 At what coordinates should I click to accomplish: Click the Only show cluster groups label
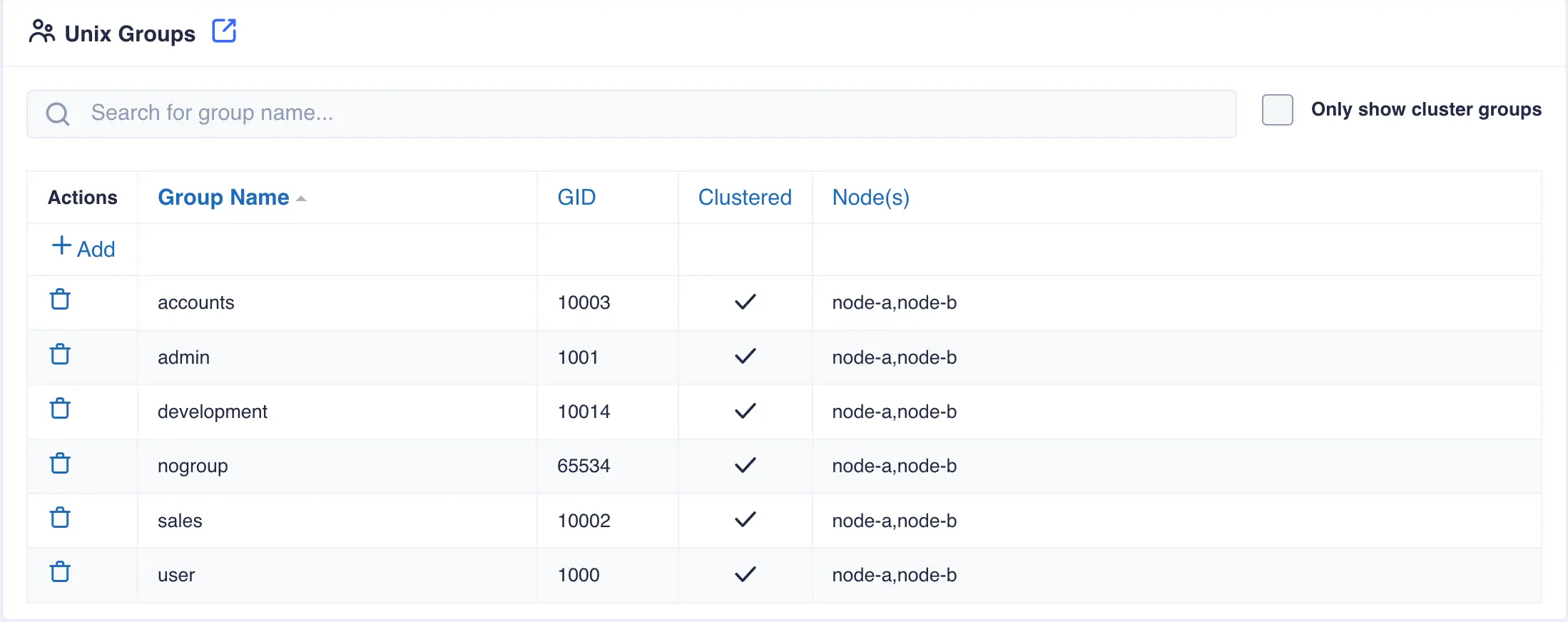pyautogui.click(x=1426, y=110)
